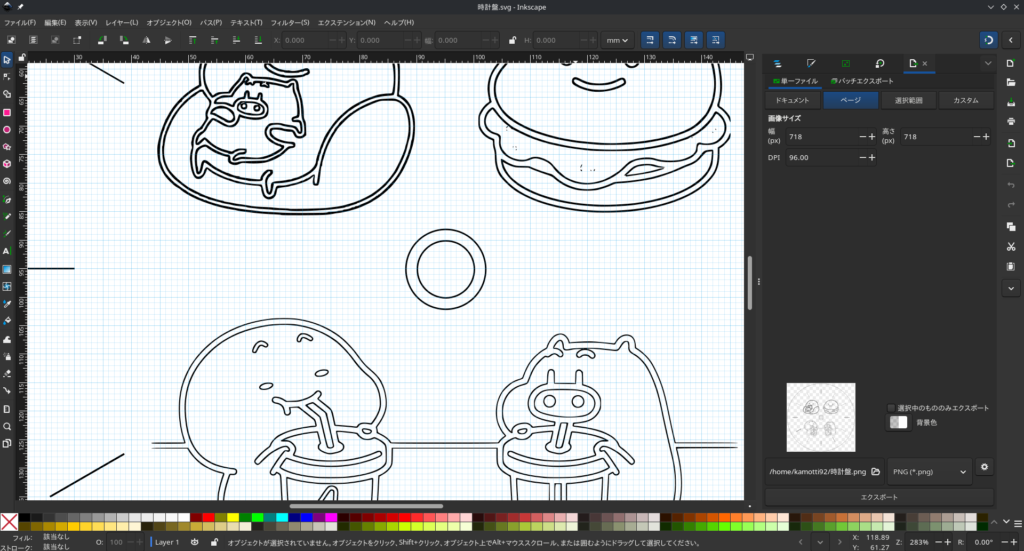Open the PNG file format dropdown
The image size is (1024, 551).
point(929,471)
